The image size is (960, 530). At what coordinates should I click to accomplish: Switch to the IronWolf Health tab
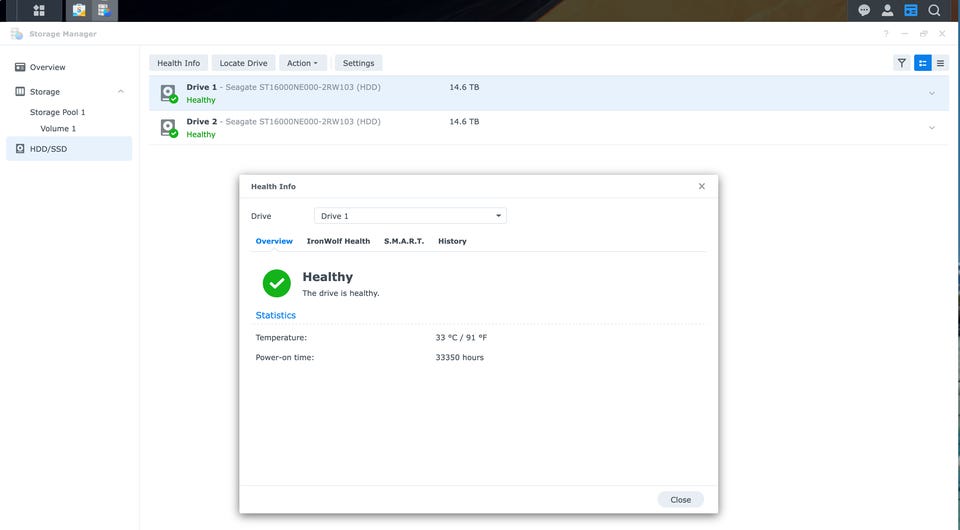339,241
